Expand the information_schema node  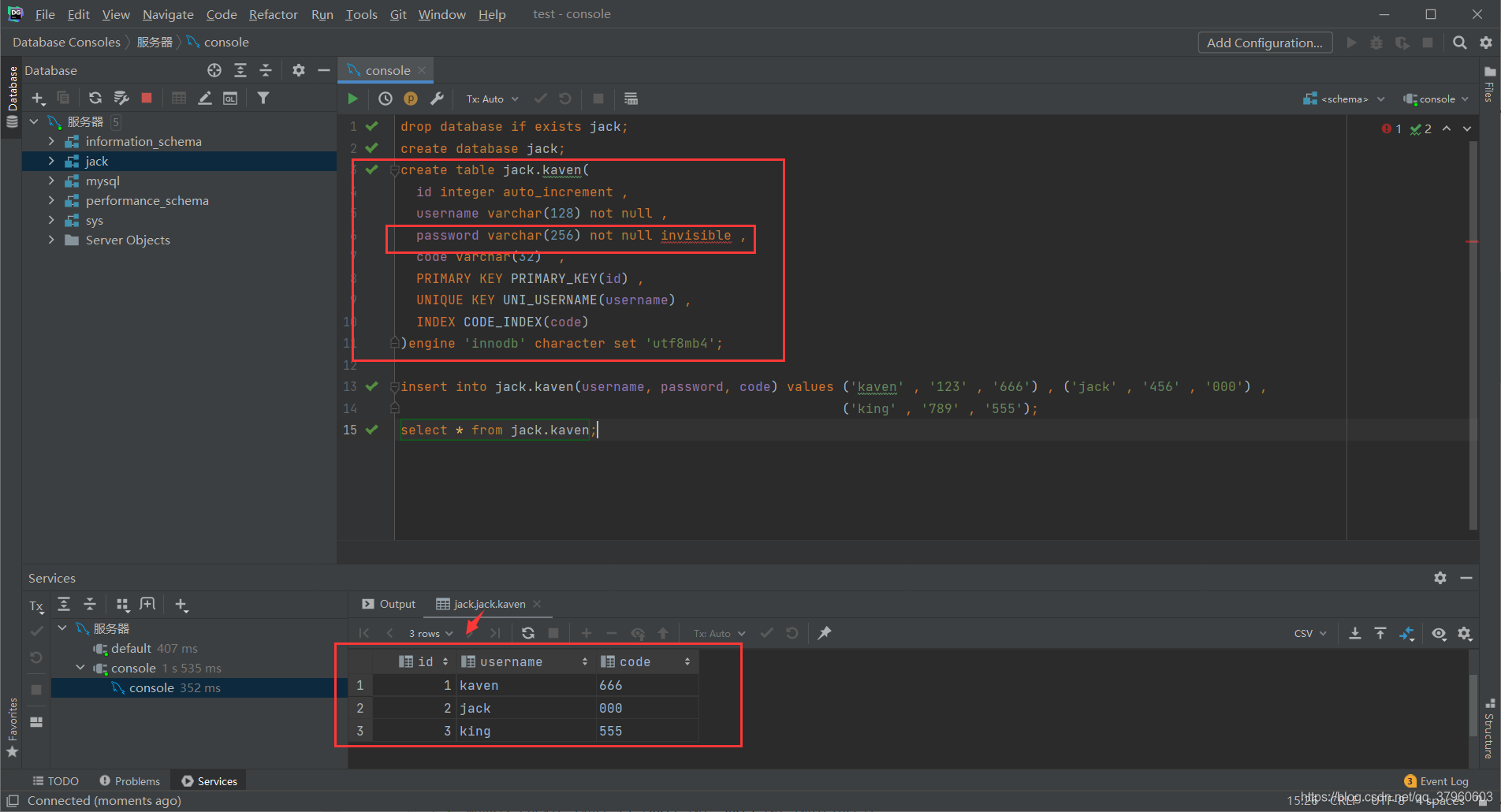(51, 141)
